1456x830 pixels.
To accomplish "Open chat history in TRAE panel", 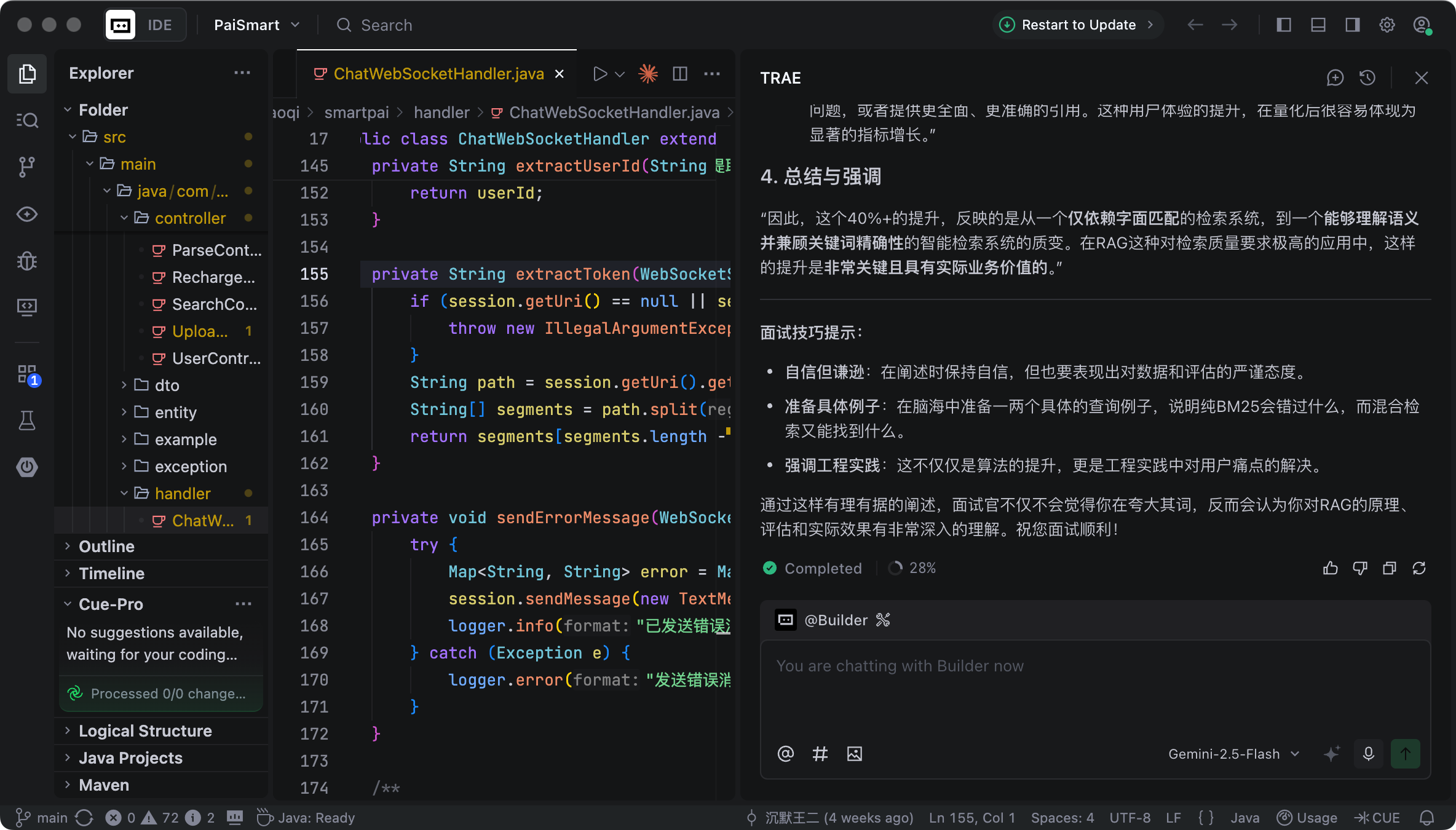I will pyautogui.click(x=1367, y=78).
